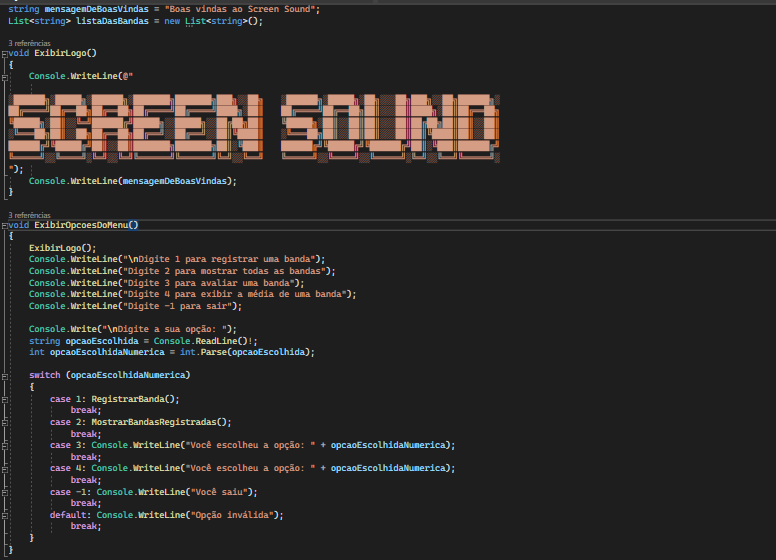This screenshot has width=776, height=560.
Task: Click opcaoEscolhida in the string declaration line
Action: point(102,341)
